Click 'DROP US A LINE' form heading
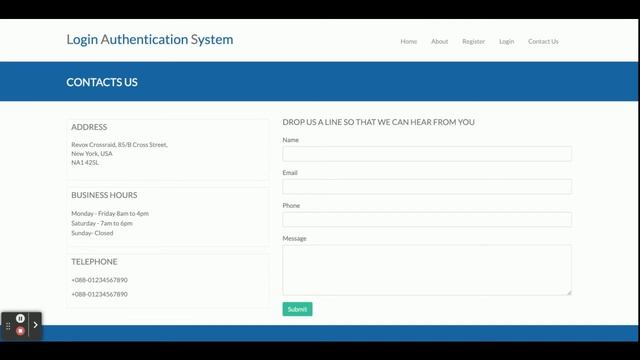The height and width of the screenshot is (360, 640). pos(378,122)
